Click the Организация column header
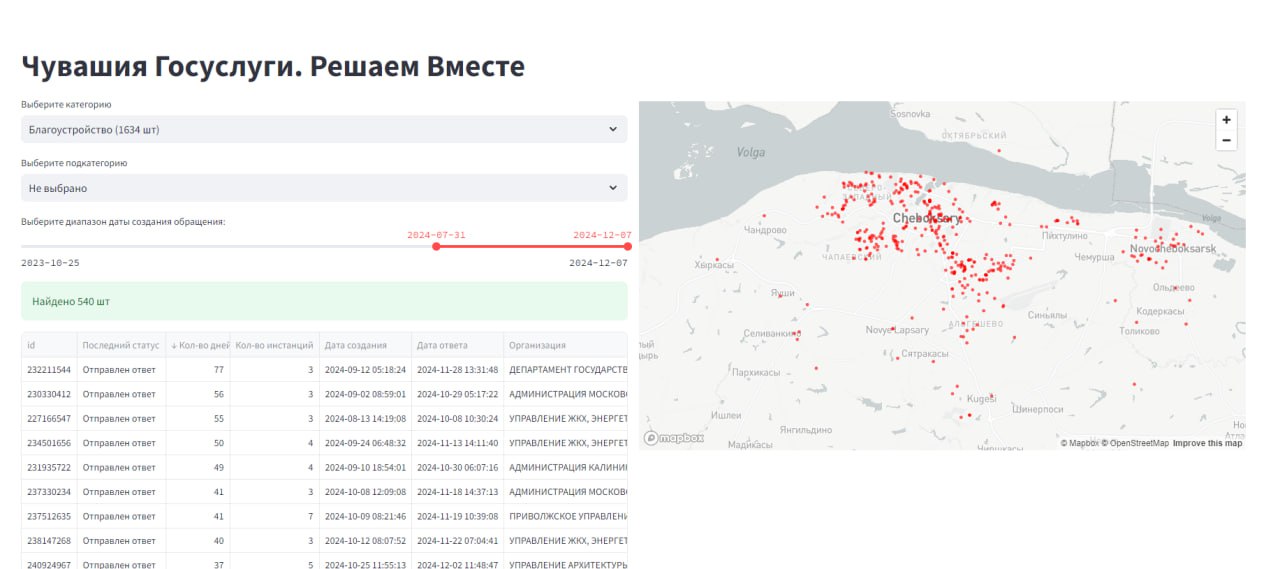 coord(537,345)
